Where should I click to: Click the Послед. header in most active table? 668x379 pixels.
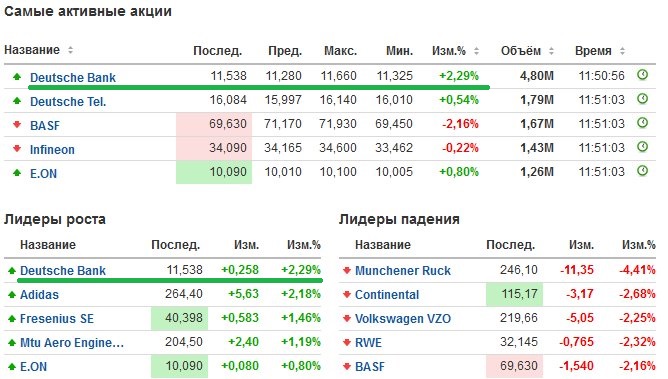click(217, 51)
